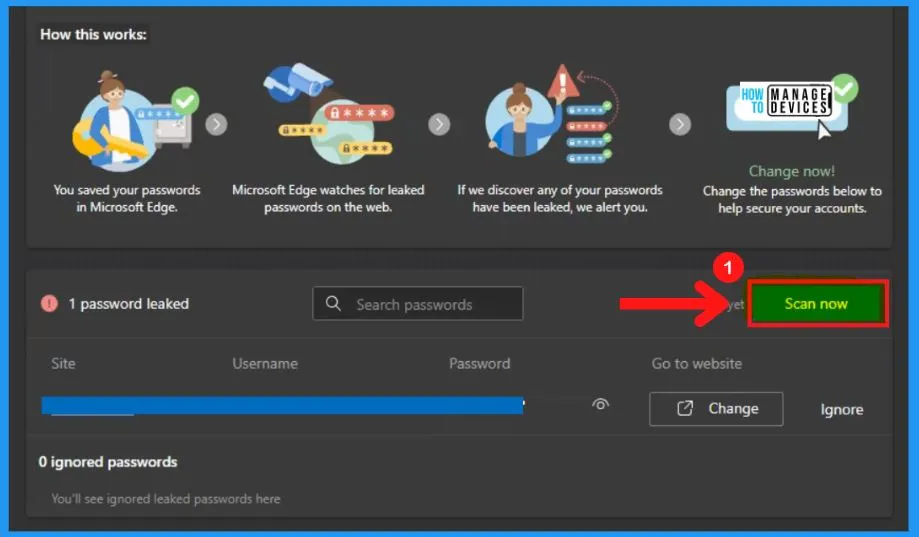This screenshot has width=919, height=537.
Task: Click 'You'll see ignored leaked passwords here' text
Action: [166, 499]
